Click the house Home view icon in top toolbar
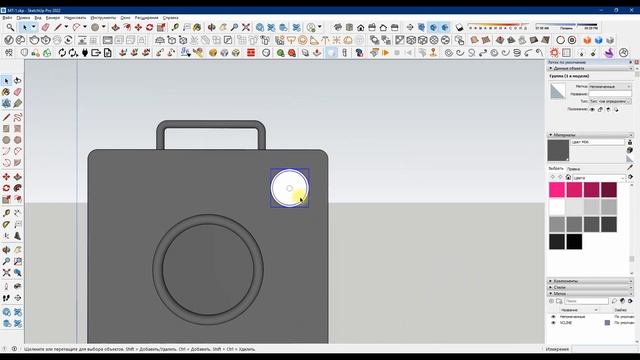This screenshot has height=360, width=640. [x=360, y=27]
